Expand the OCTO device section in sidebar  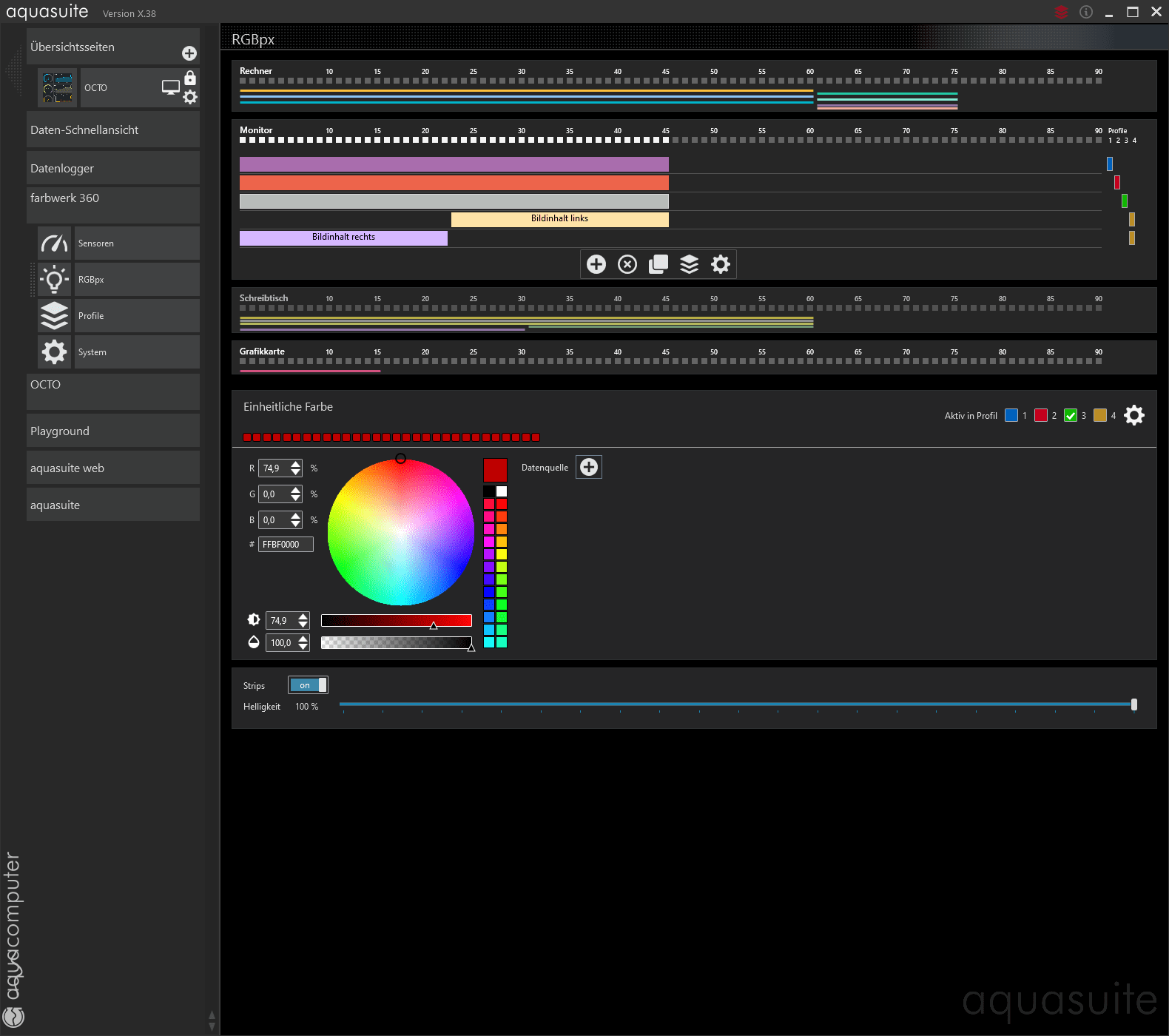click(x=113, y=391)
